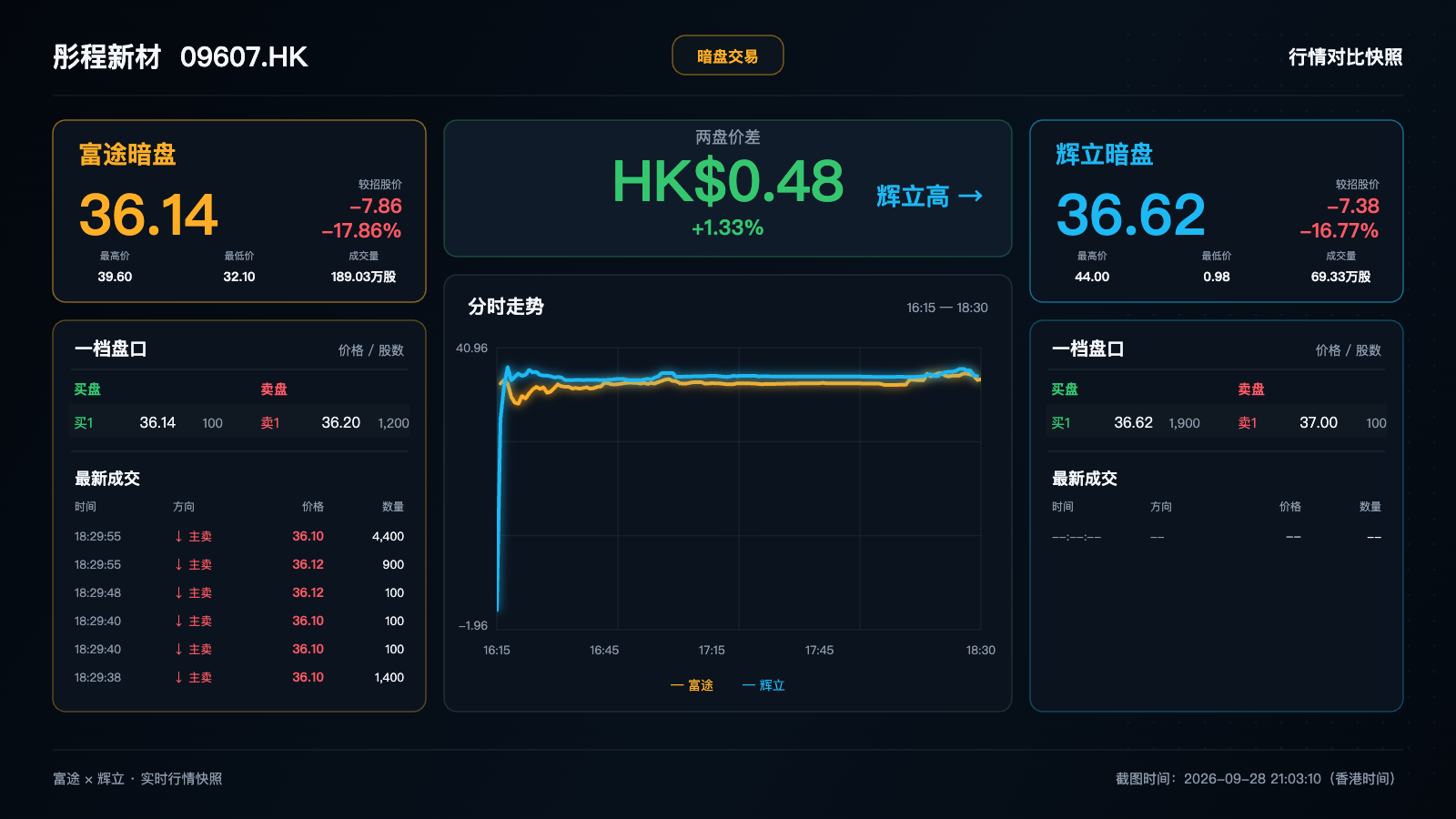1456x819 pixels.
Task: Click the 分时走势 chart heading
Action: [506, 307]
